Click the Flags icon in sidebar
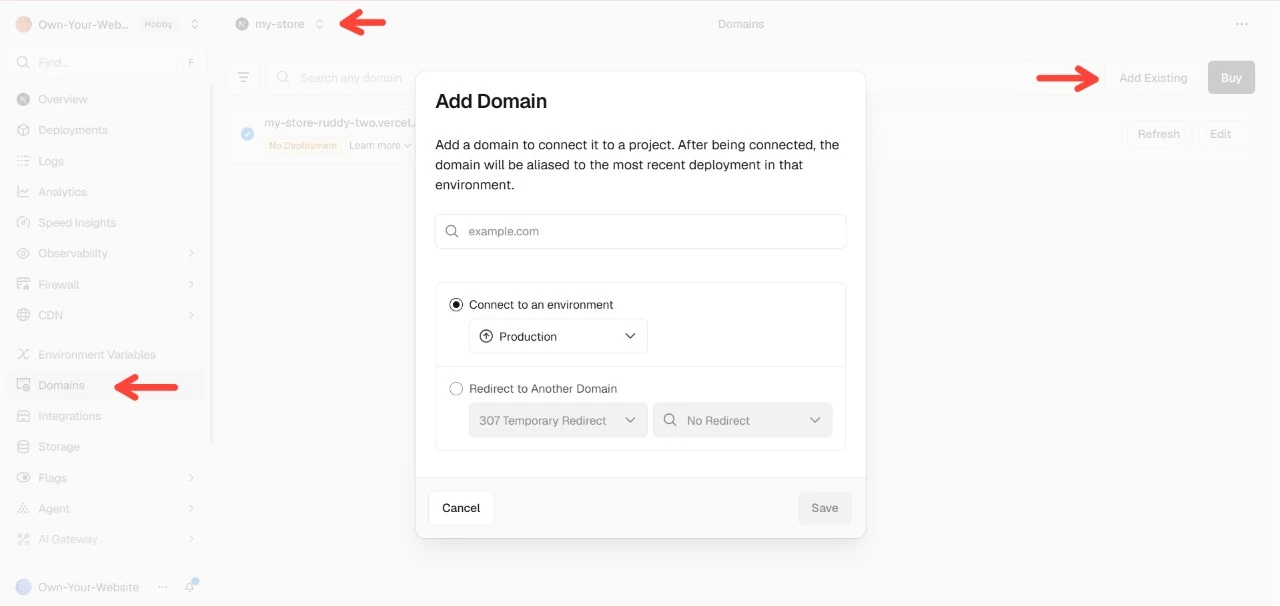Viewport: 1280px width, 606px height. point(23,478)
